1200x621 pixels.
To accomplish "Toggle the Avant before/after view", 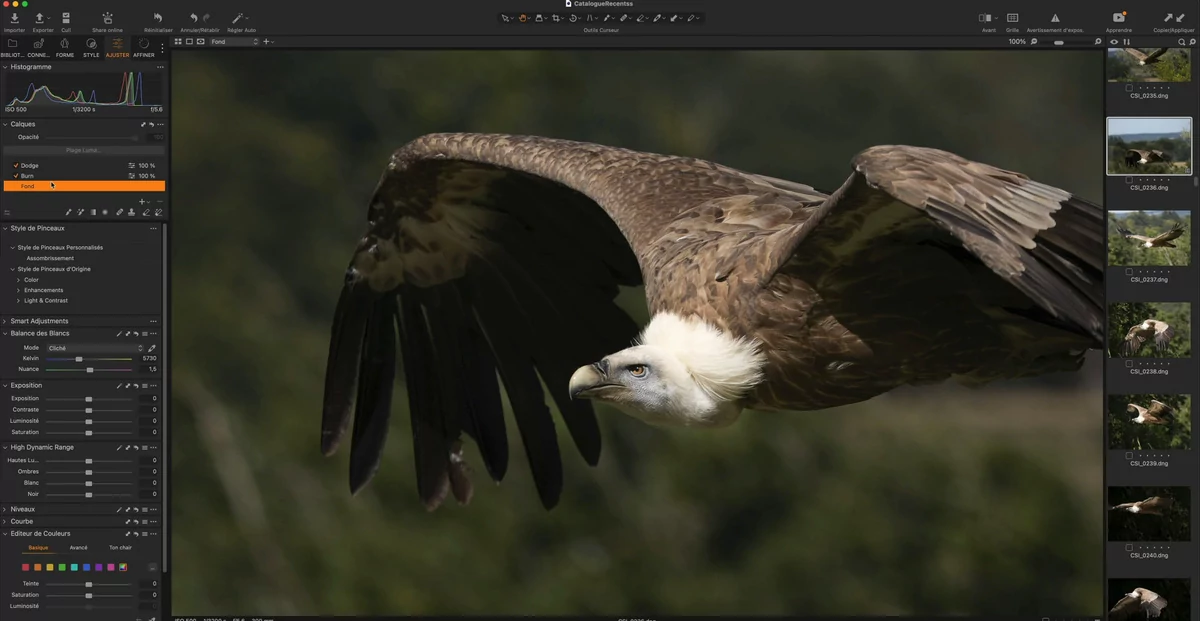I will [x=985, y=18].
